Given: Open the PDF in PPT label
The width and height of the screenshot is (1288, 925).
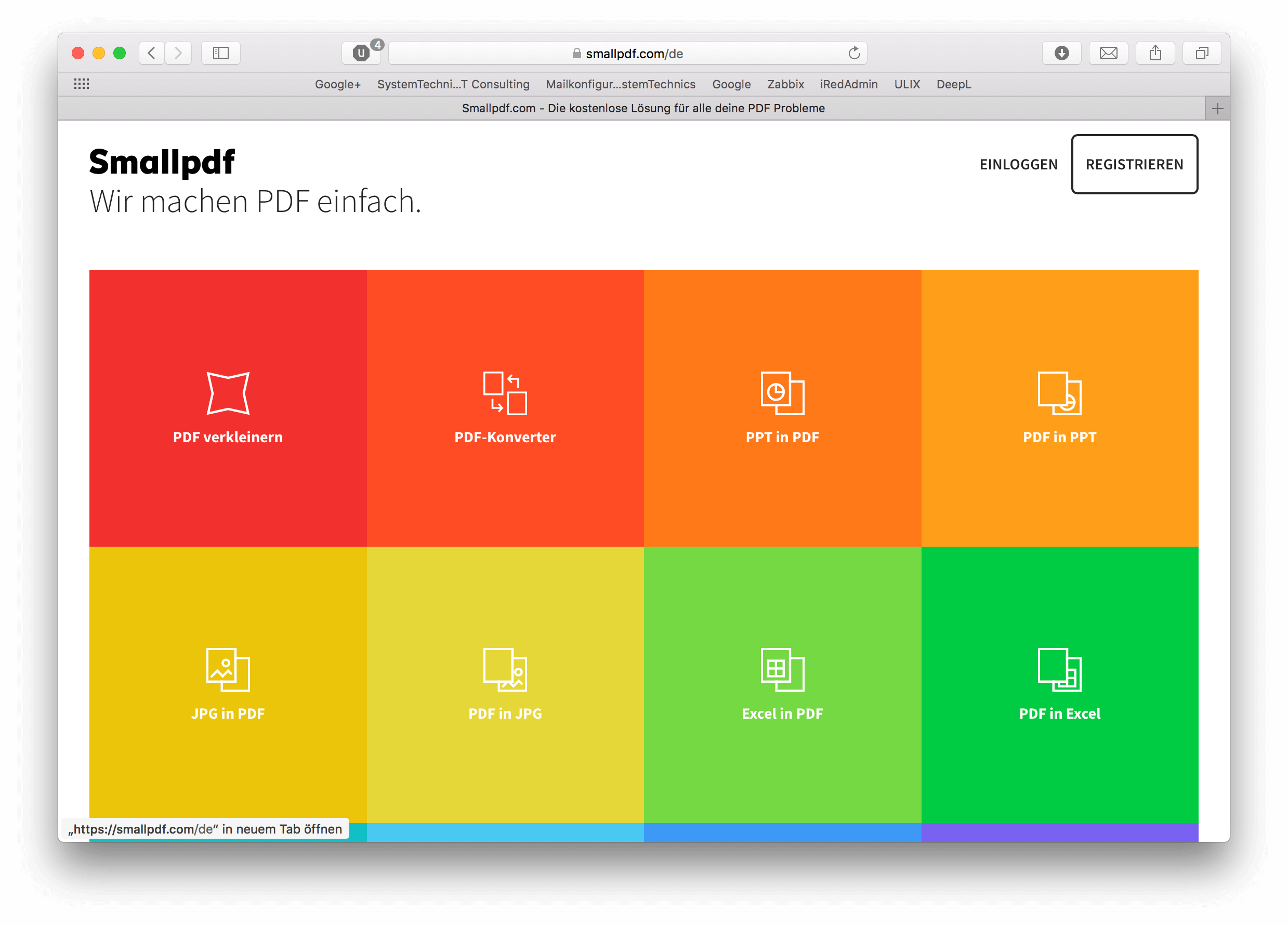Looking at the screenshot, I should [x=1059, y=437].
